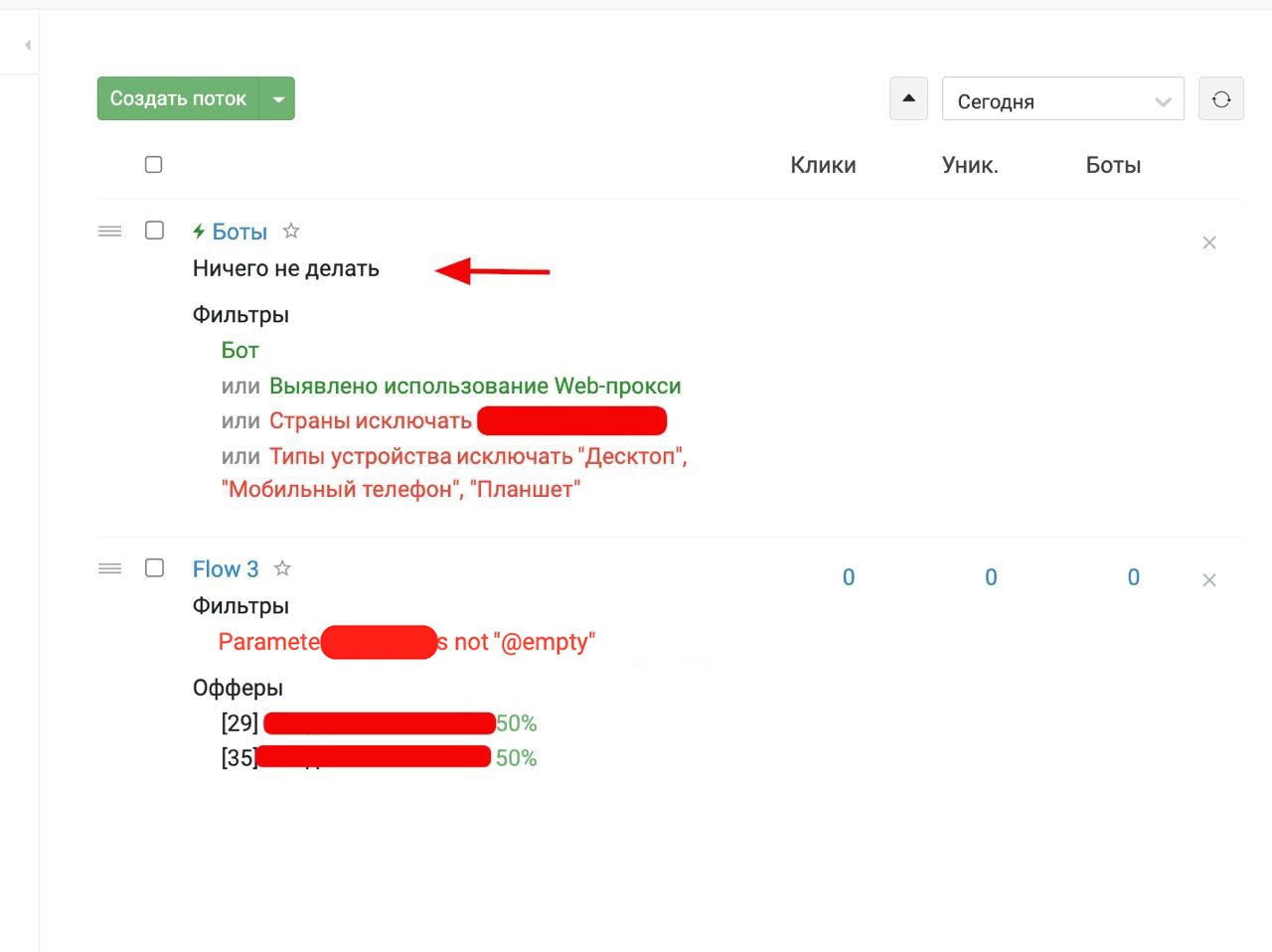The height and width of the screenshot is (952, 1272).
Task: Tick the checkbox for the Боты flow
Action: coord(154,231)
